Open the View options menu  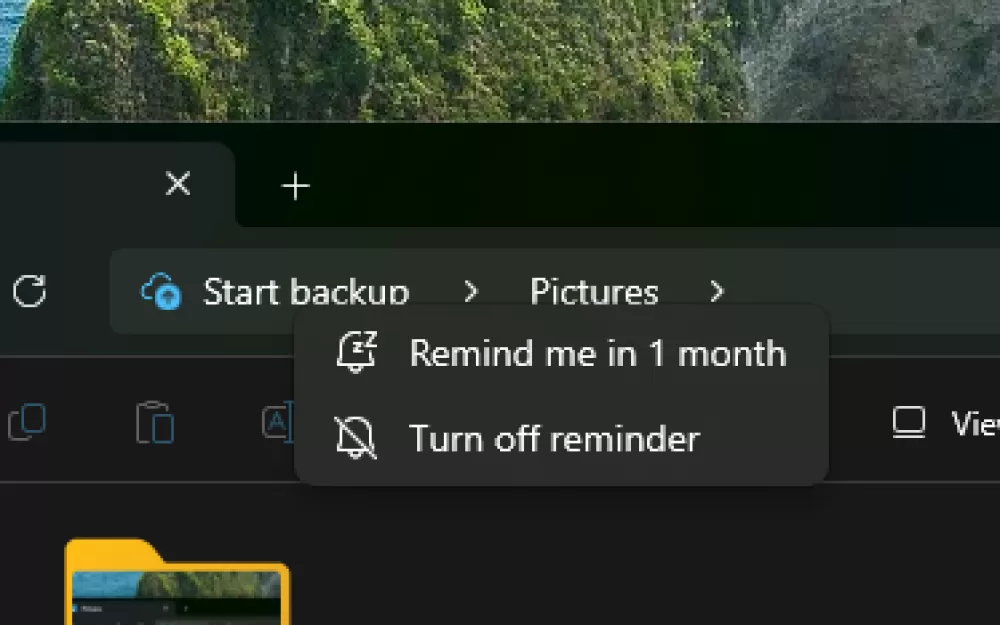(x=945, y=422)
